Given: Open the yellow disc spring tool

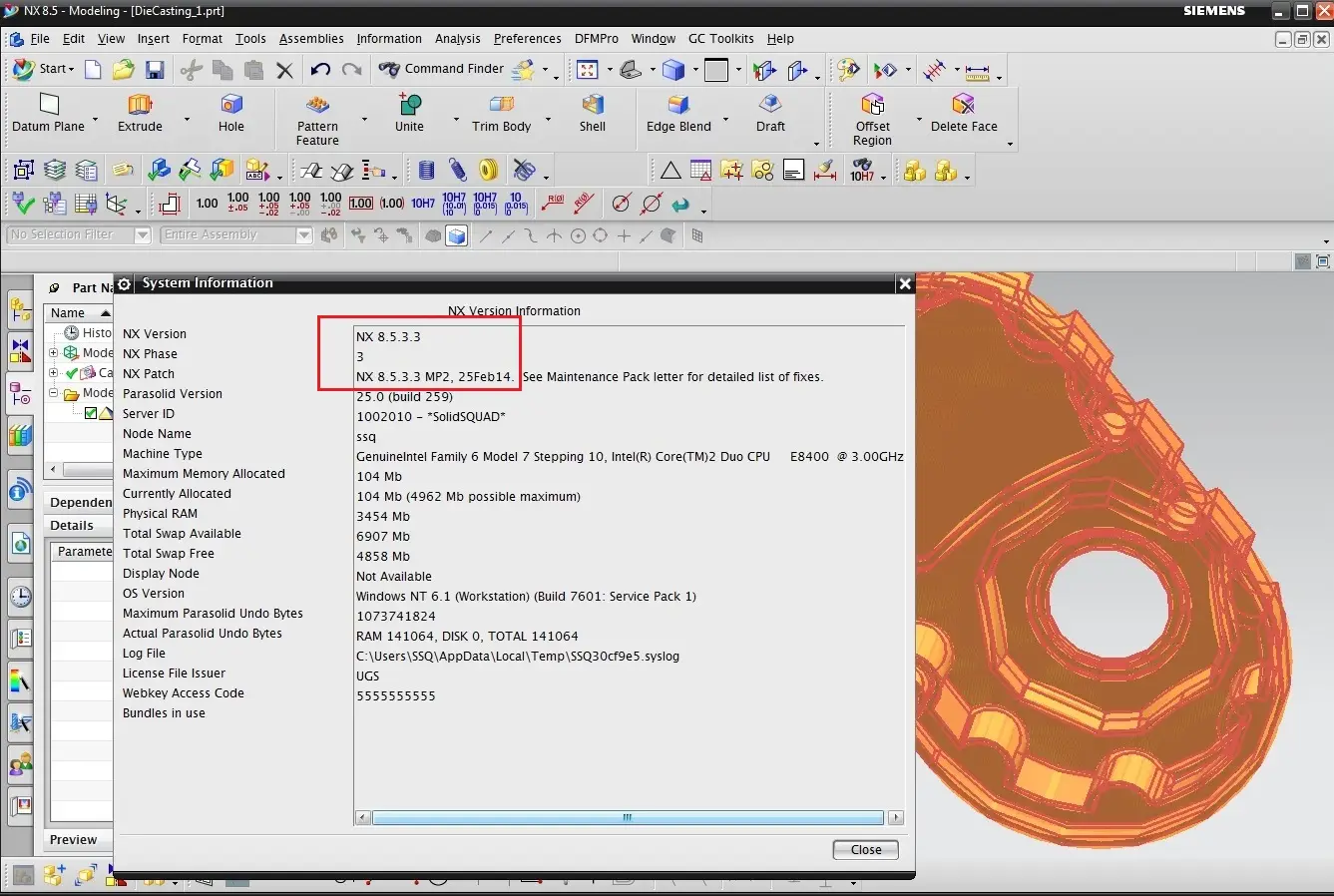Looking at the screenshot, I should 489,171.
